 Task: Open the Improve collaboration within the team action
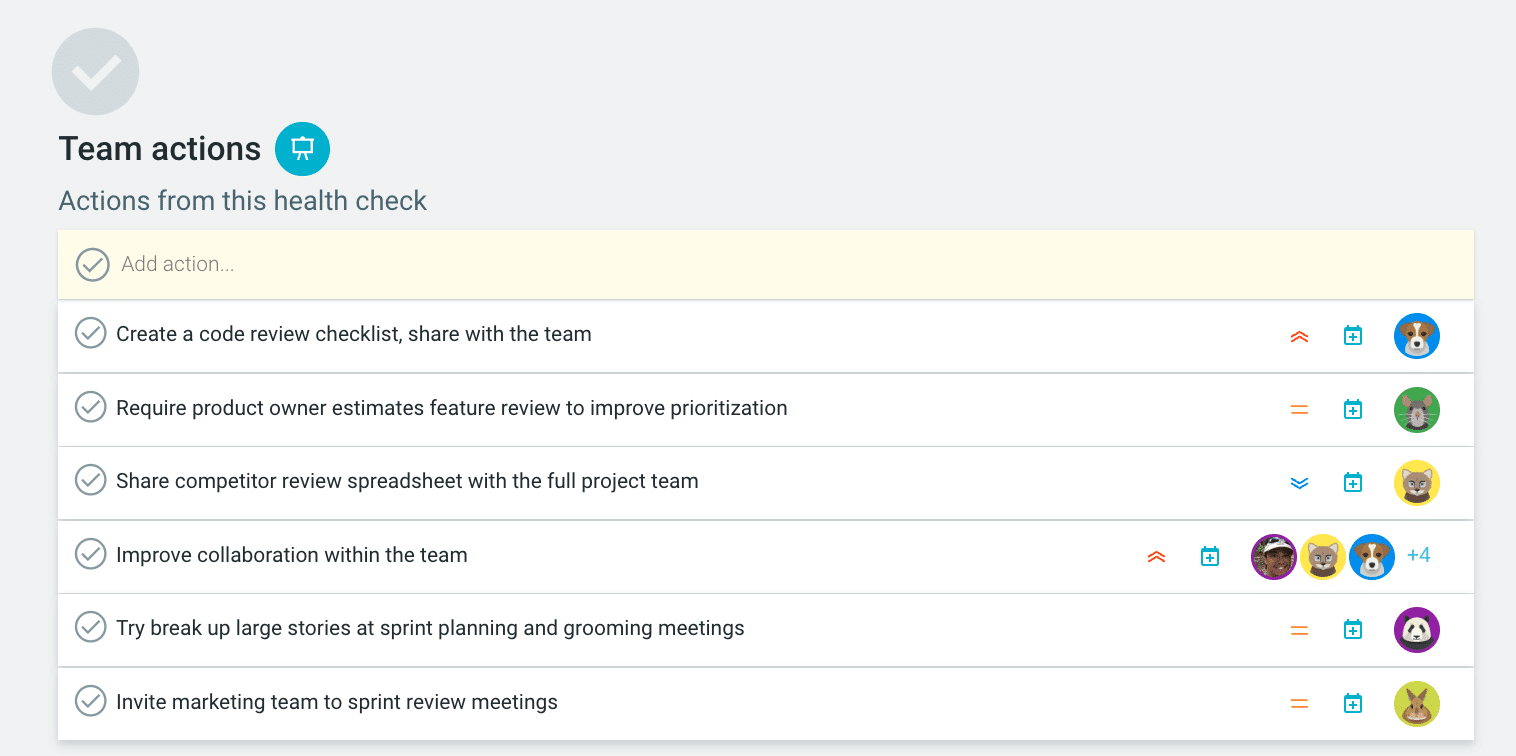(x=291, y=555)
